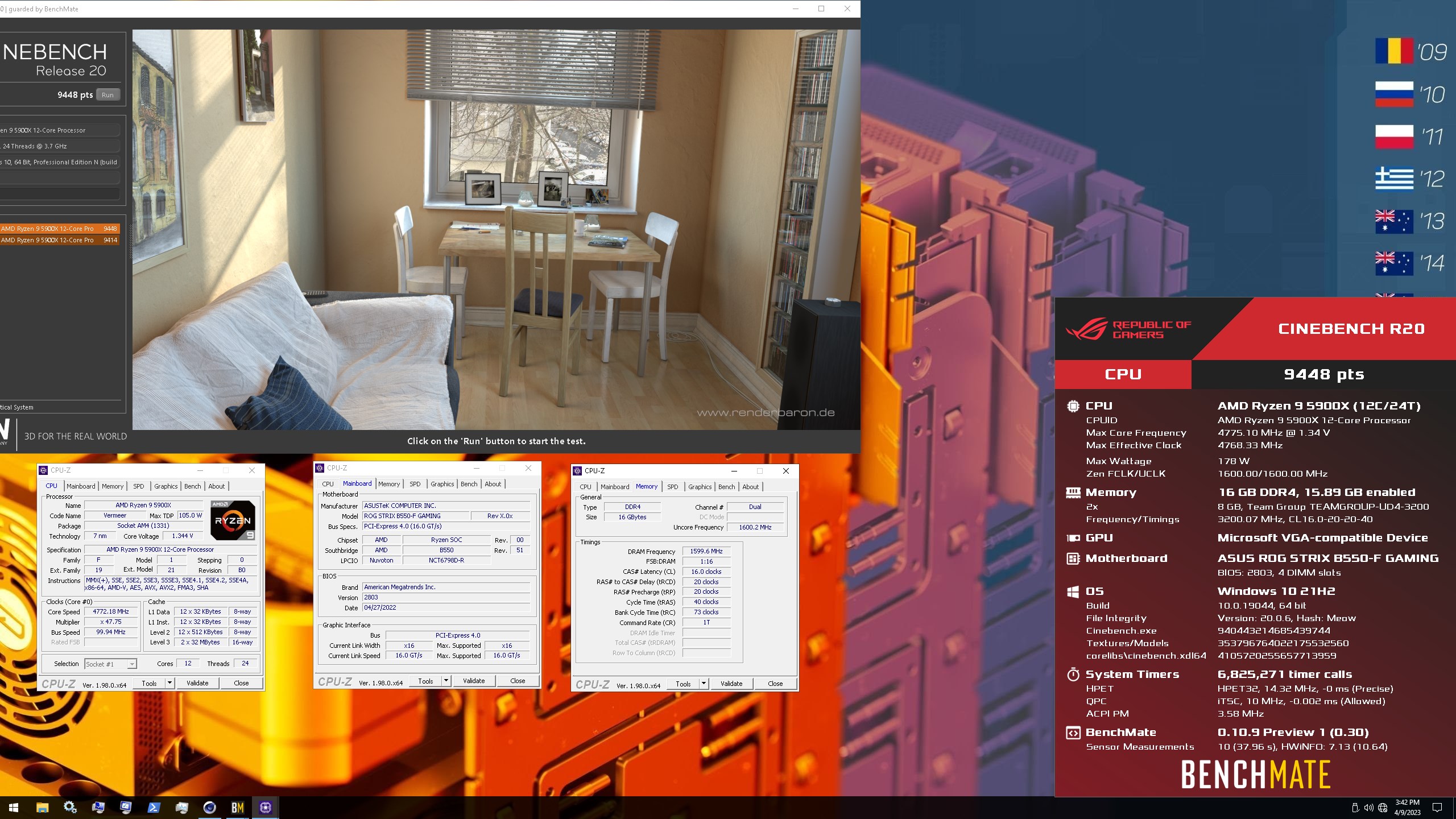
Task: Click Close button in CPU-Z Memory window
Action: pos(775,684)
